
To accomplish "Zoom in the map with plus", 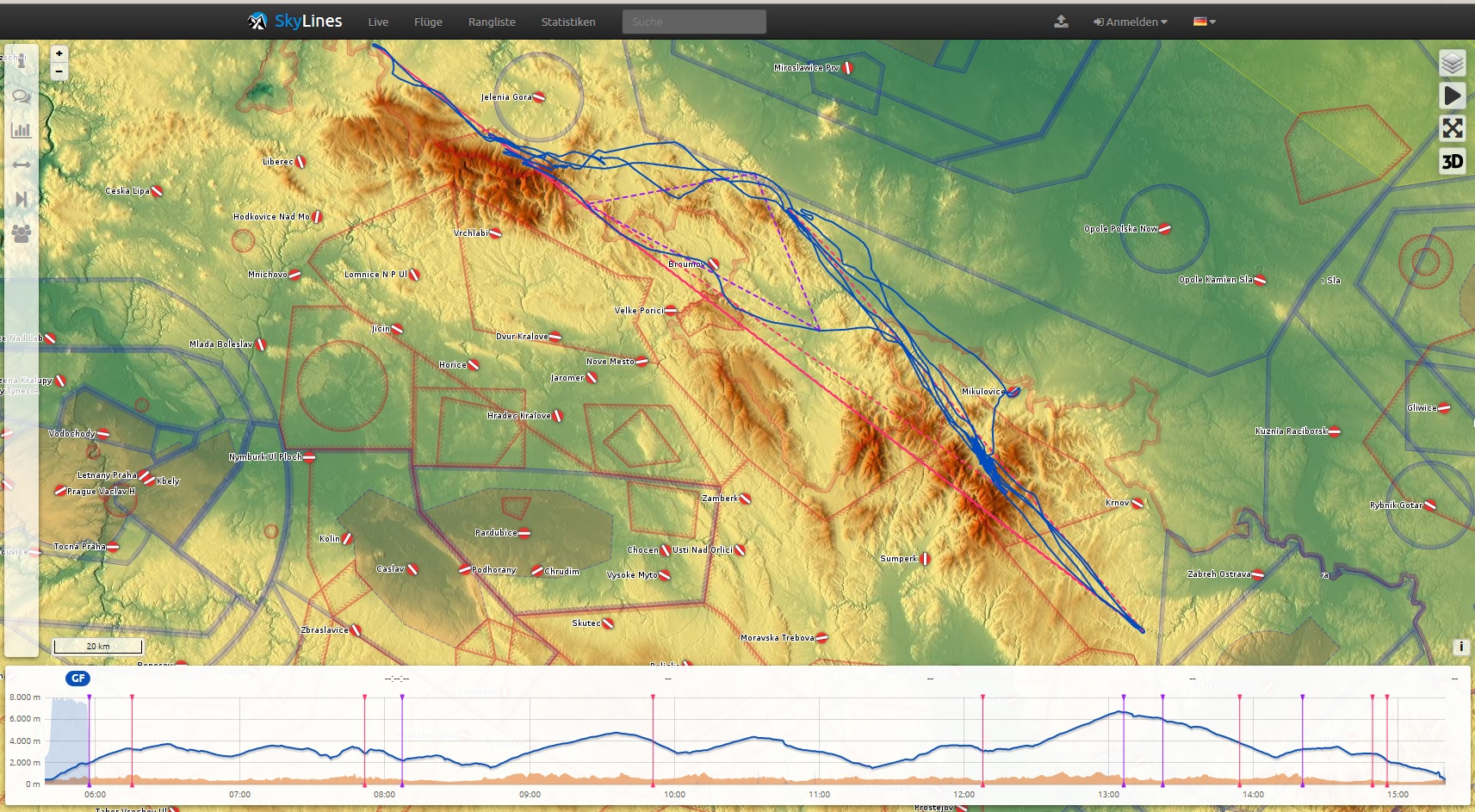I will pyautogui.click(x=59, y=53).
